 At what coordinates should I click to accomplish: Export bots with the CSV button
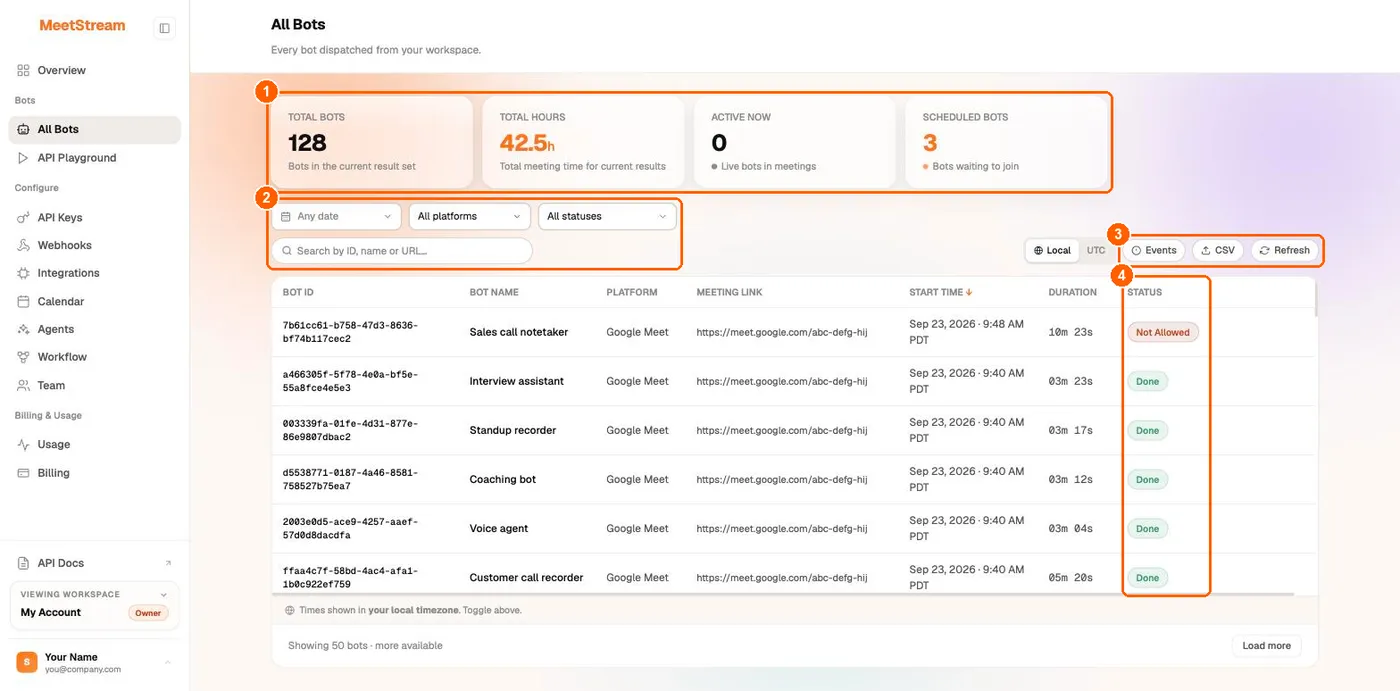pos(1218,250)
